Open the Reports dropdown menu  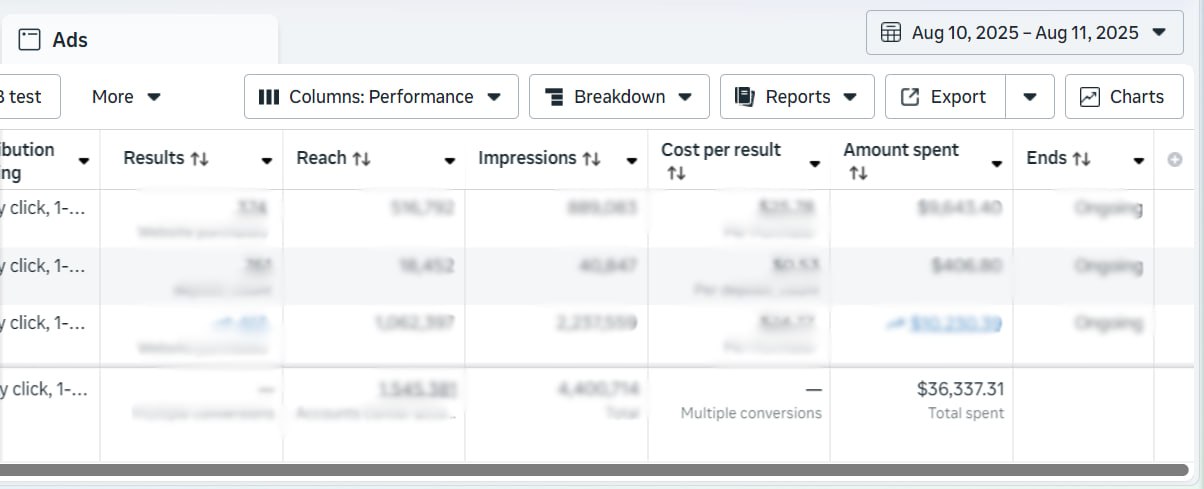797,97
